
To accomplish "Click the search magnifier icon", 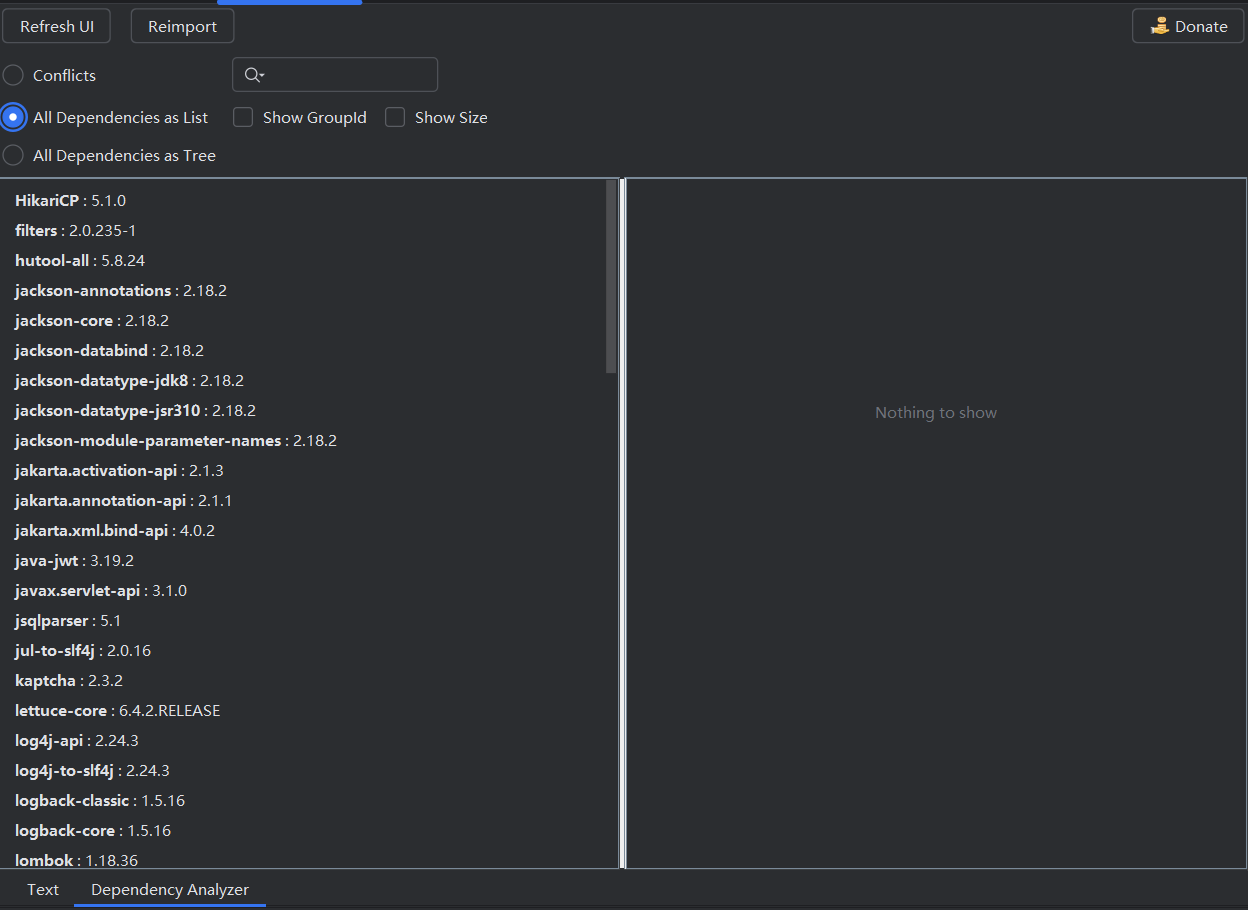I will [x=254, y=75].
